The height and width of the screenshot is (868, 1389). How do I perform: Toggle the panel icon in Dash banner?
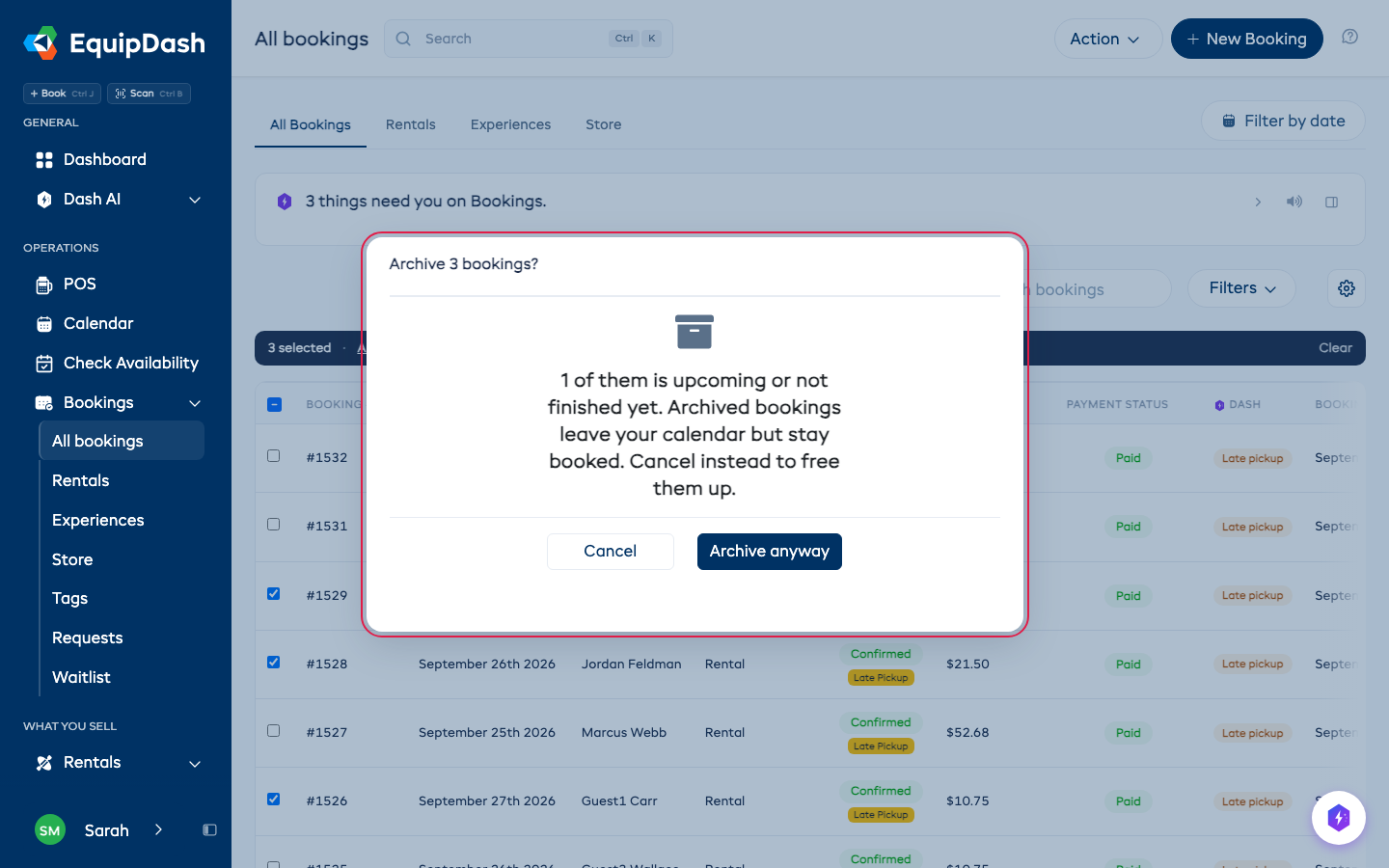tap(1331, 202)
